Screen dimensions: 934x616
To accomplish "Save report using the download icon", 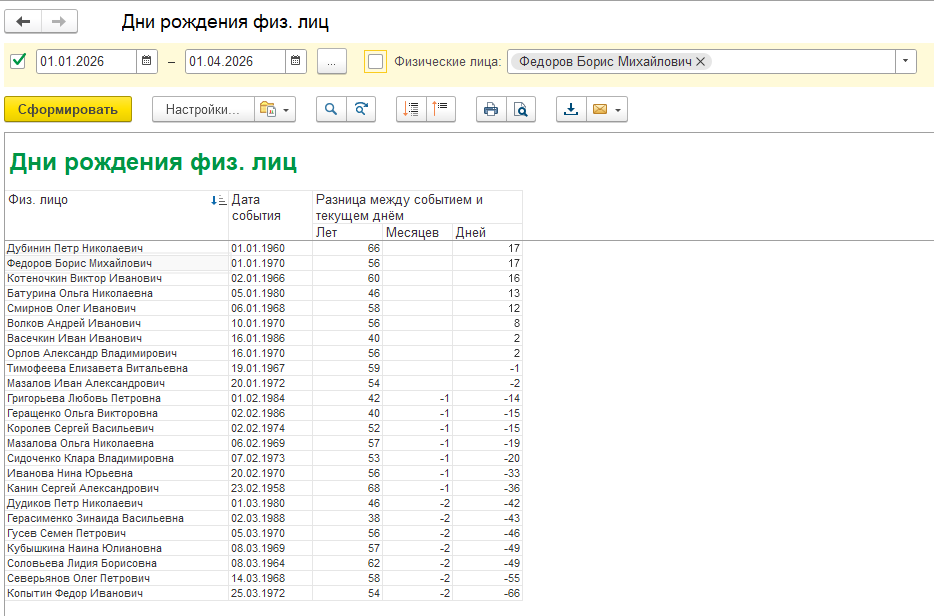I will pos(571,110).
